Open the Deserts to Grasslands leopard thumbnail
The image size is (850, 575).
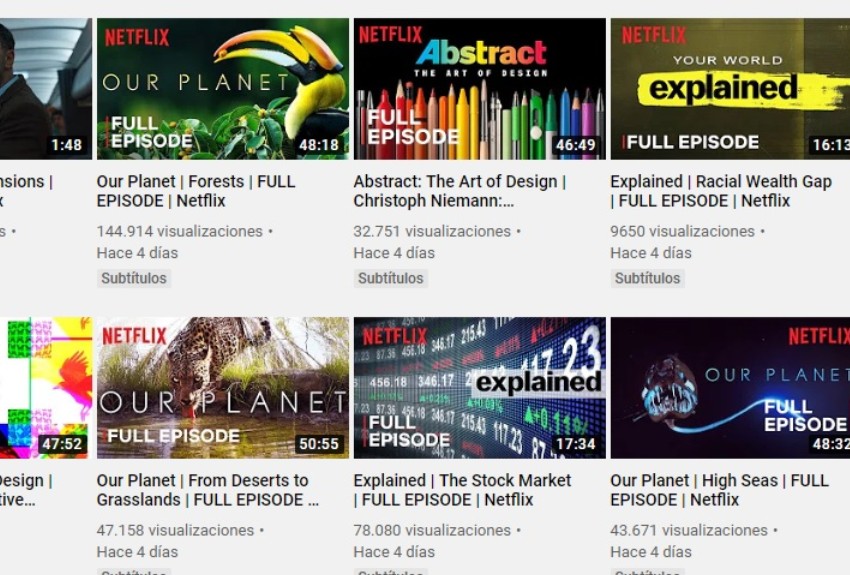(223, 388)
